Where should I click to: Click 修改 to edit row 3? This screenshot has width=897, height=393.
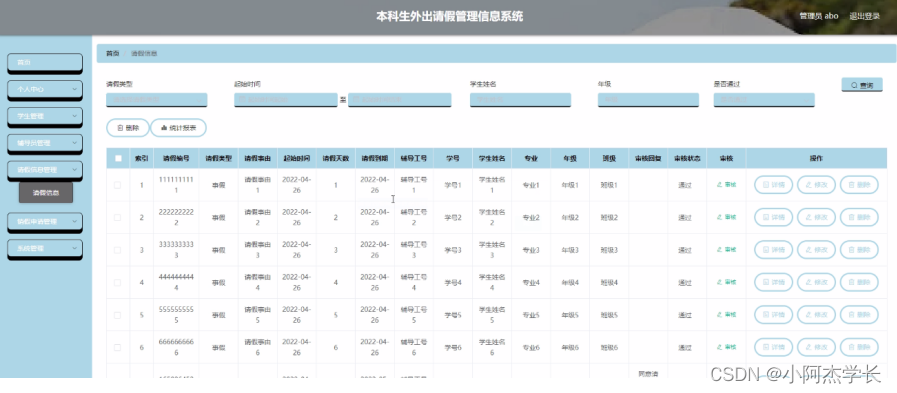click(816, 250)
